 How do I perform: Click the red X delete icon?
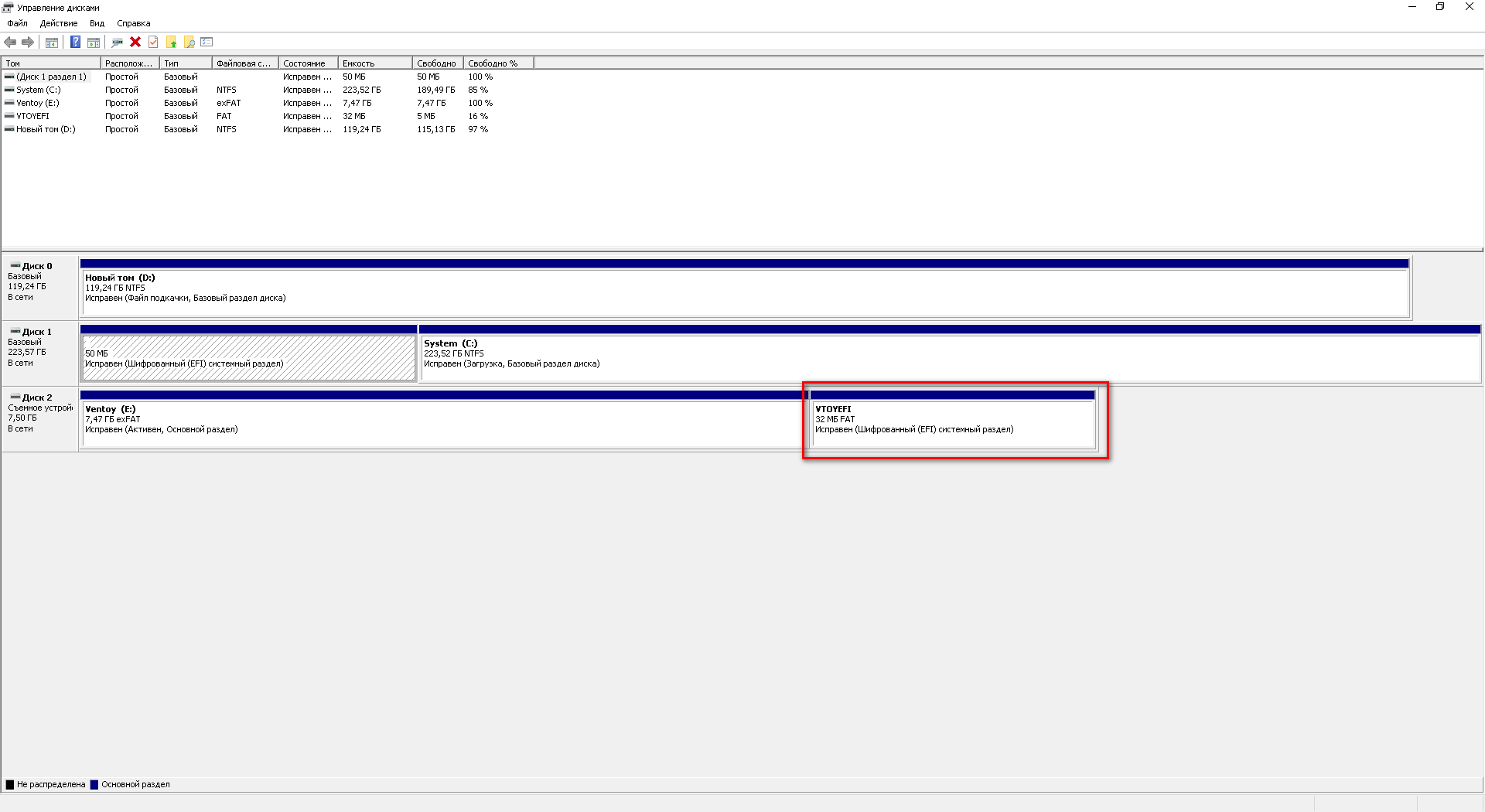point(135,42)
